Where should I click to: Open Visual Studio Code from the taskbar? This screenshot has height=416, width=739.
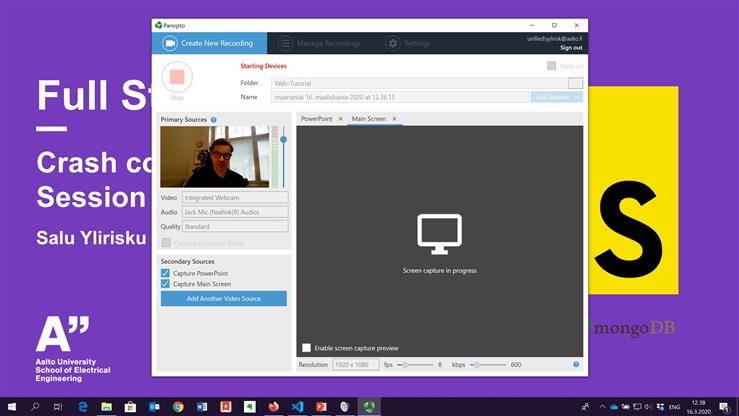point(298,407)
